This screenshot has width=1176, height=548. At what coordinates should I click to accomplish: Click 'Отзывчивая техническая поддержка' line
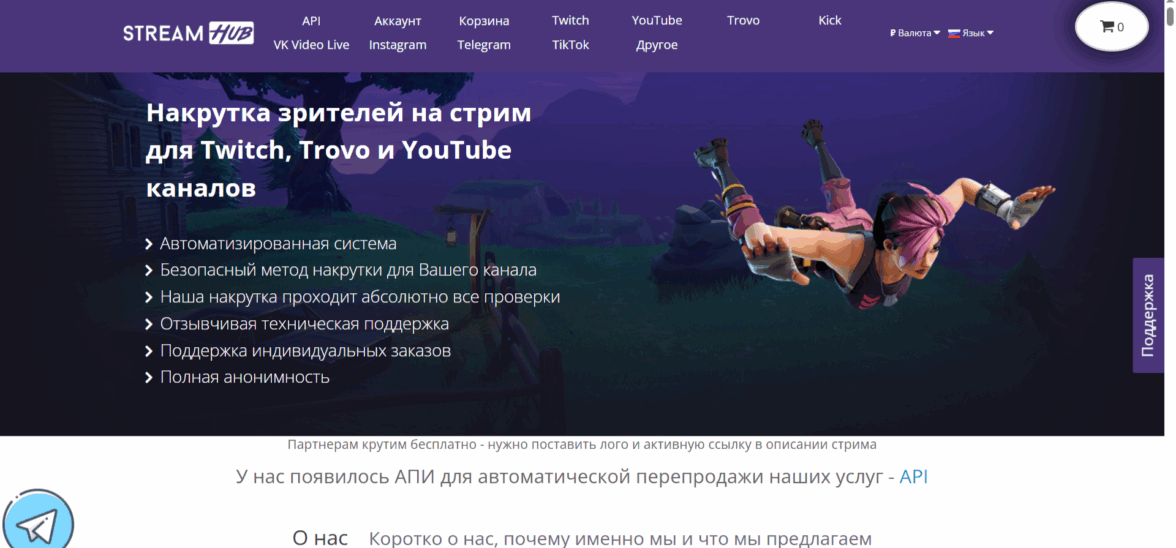coord(304,324)
